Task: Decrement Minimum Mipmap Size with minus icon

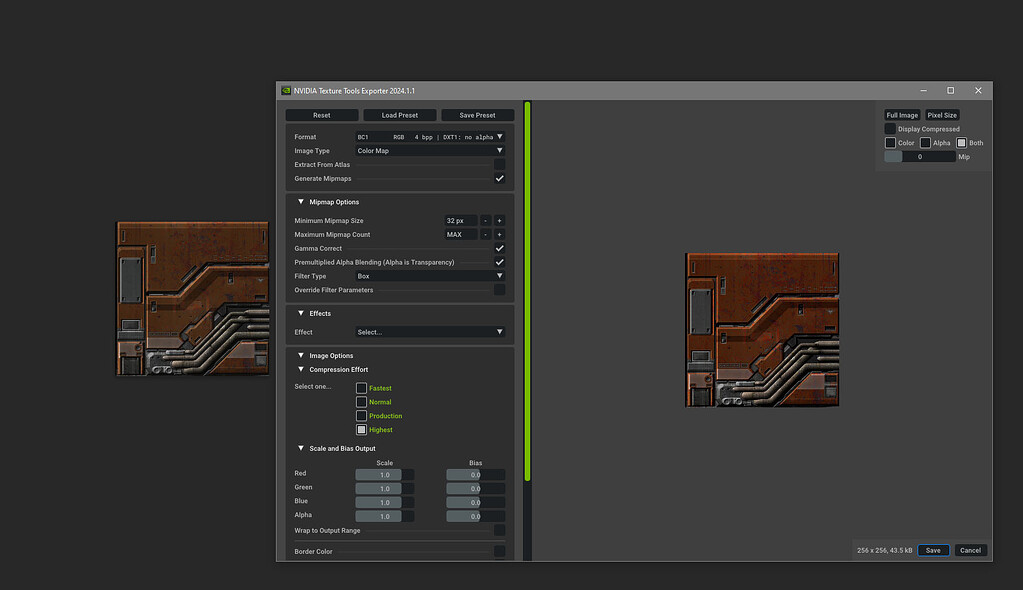Action: [x=486, y=220]
